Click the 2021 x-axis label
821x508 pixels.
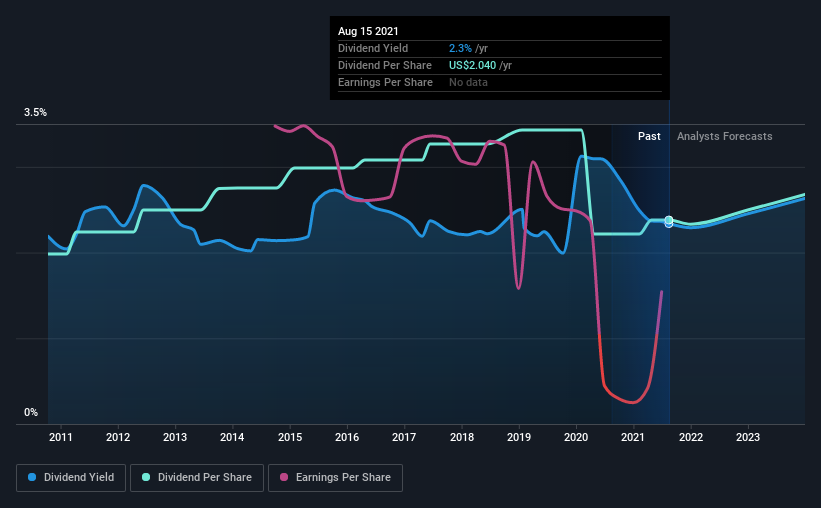click(633, 437)
